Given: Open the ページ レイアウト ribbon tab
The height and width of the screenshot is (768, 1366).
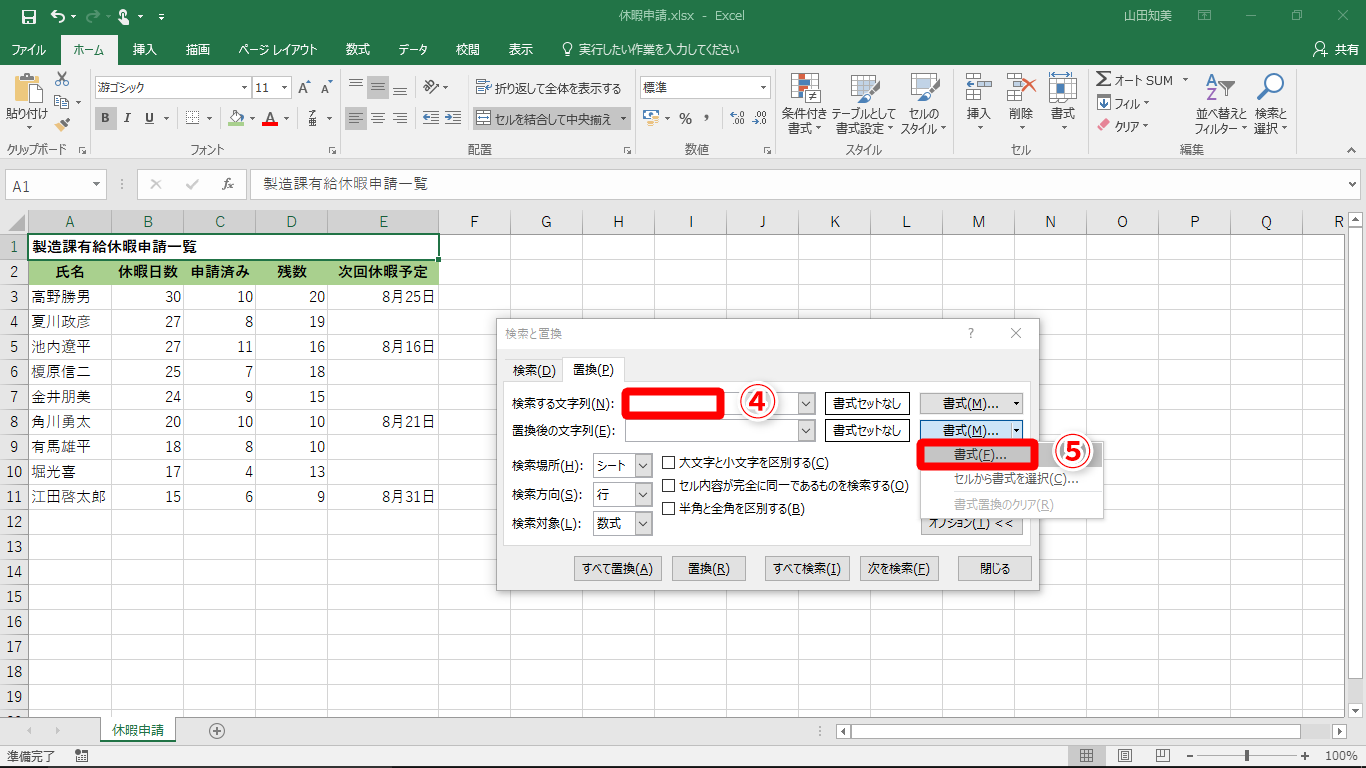Looking at the screenshot, I should [278, 49].
